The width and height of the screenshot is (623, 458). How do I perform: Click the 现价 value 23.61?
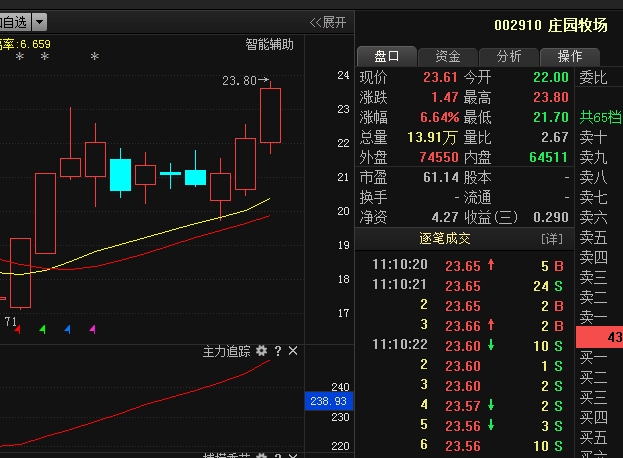440,77
